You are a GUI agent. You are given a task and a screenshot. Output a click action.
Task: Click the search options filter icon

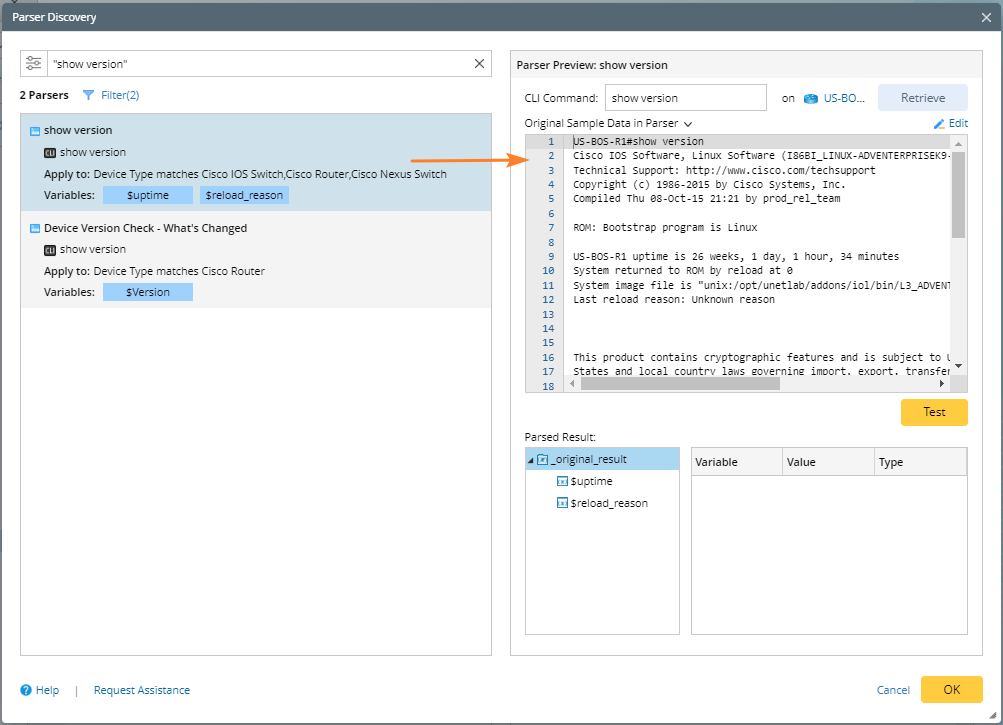pos(35,64)
